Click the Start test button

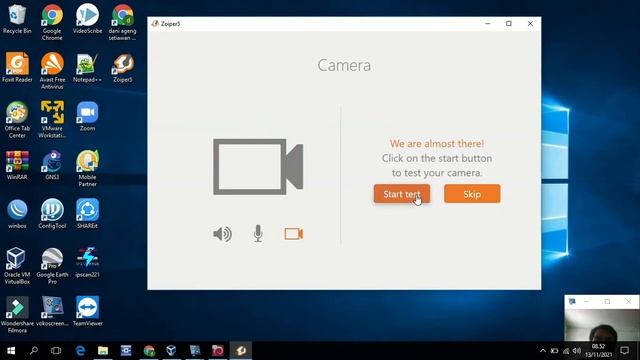pos(402,194)
